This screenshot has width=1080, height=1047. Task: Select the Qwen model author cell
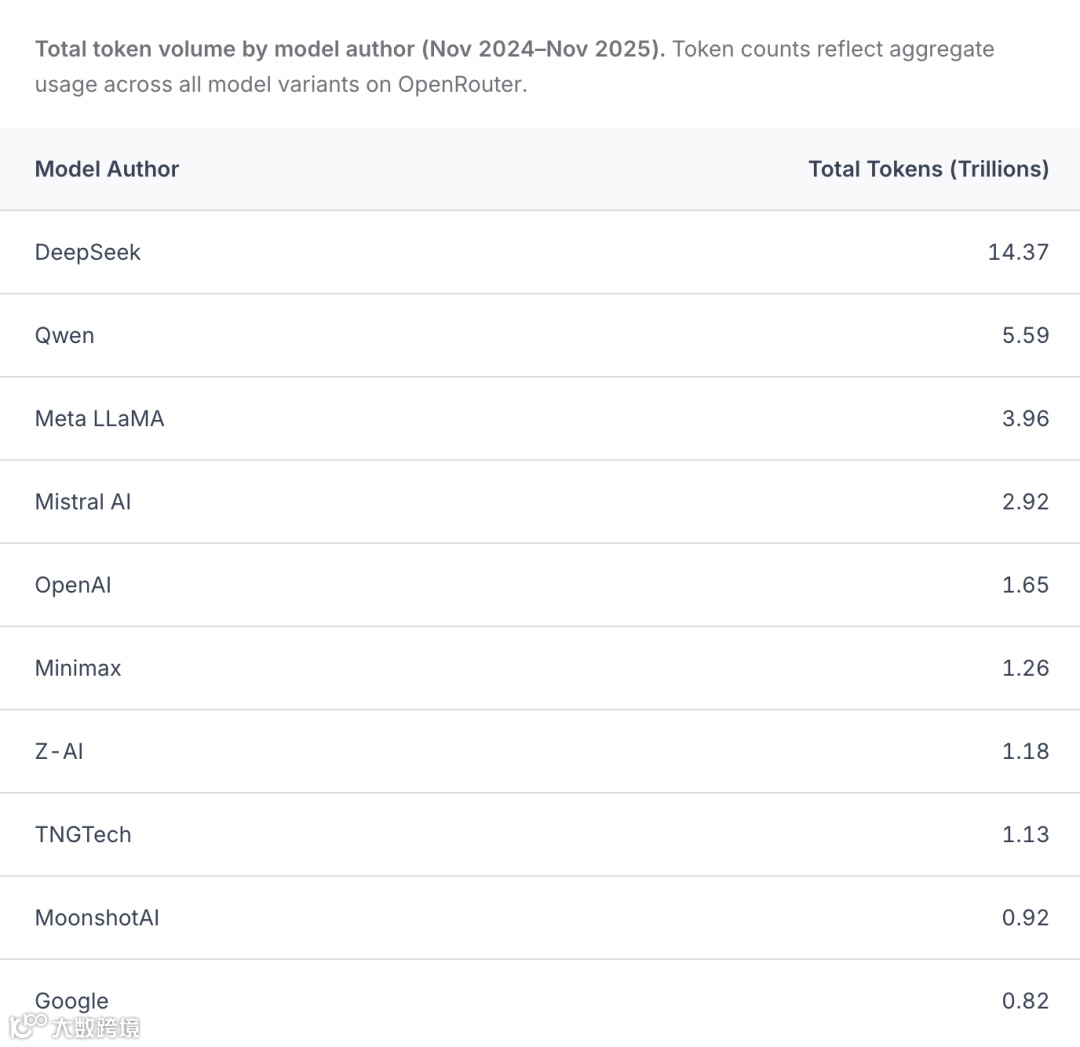tap(65, 335)
